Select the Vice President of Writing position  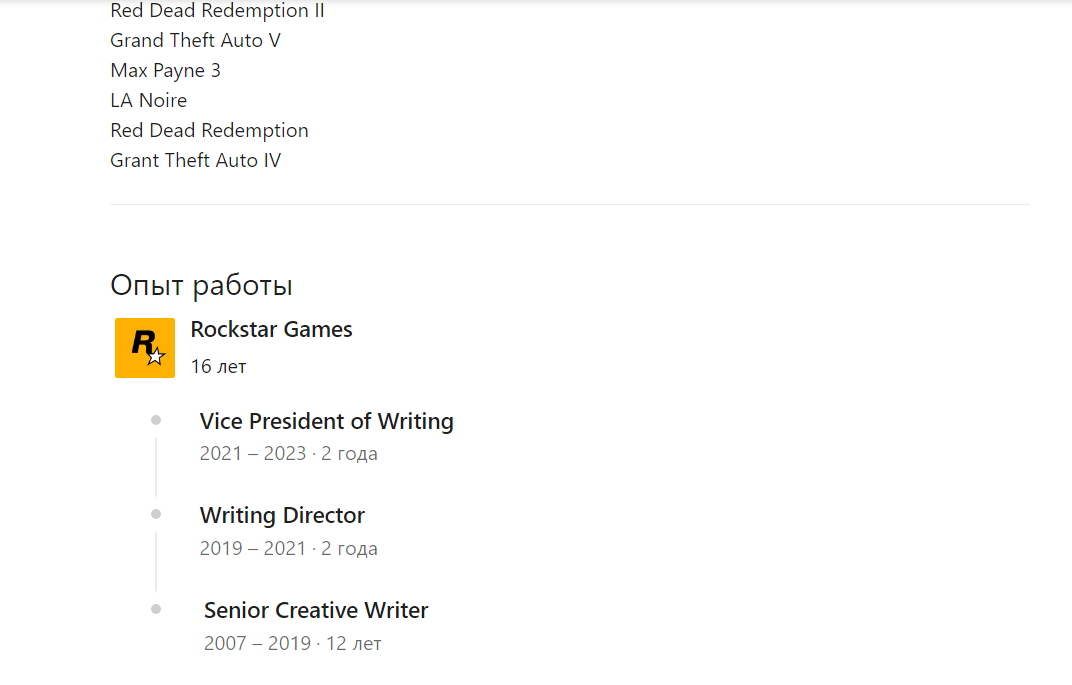(x=327, y=421)
